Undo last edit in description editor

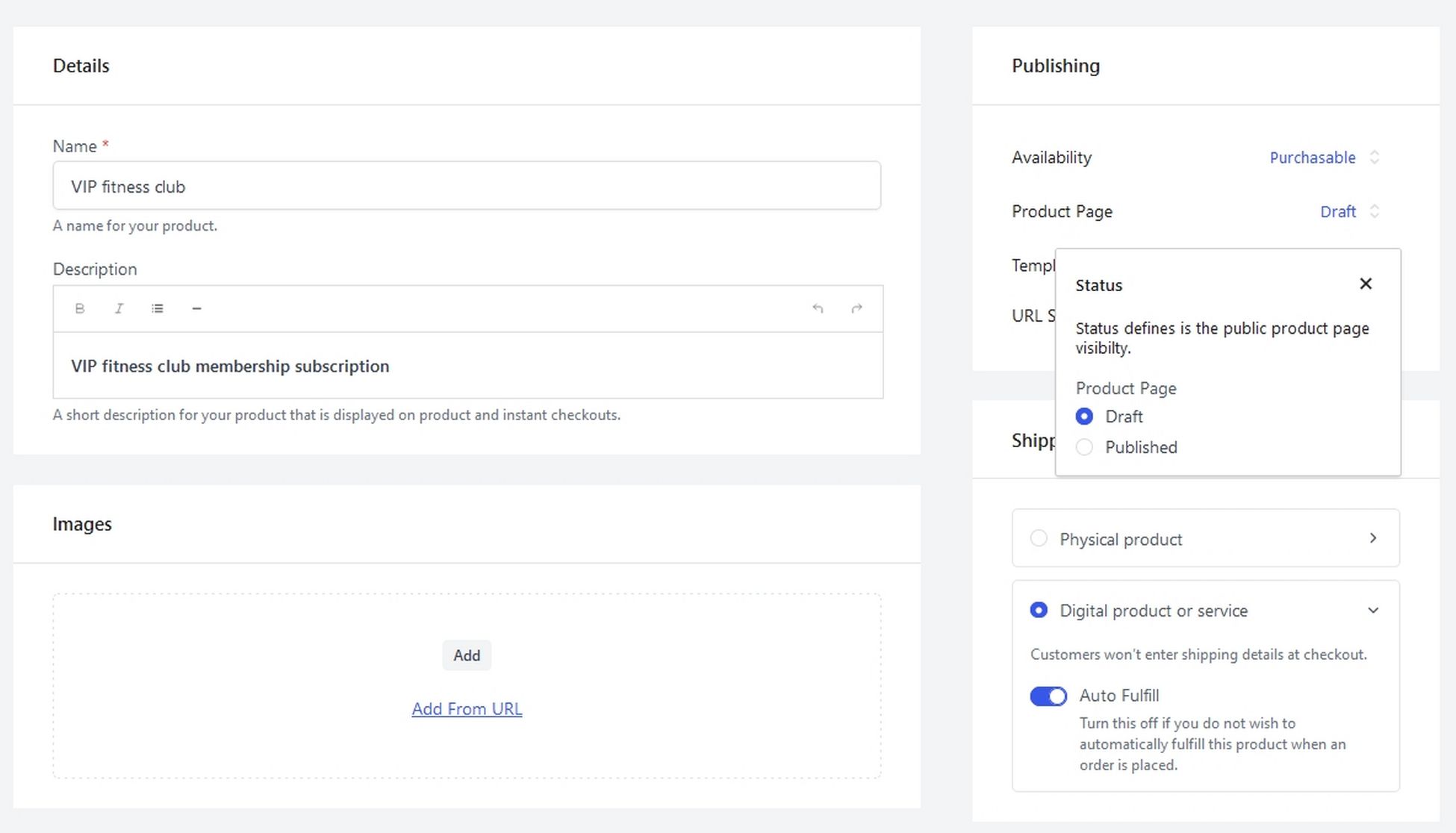pyautogui.click(x=818, y=308)
